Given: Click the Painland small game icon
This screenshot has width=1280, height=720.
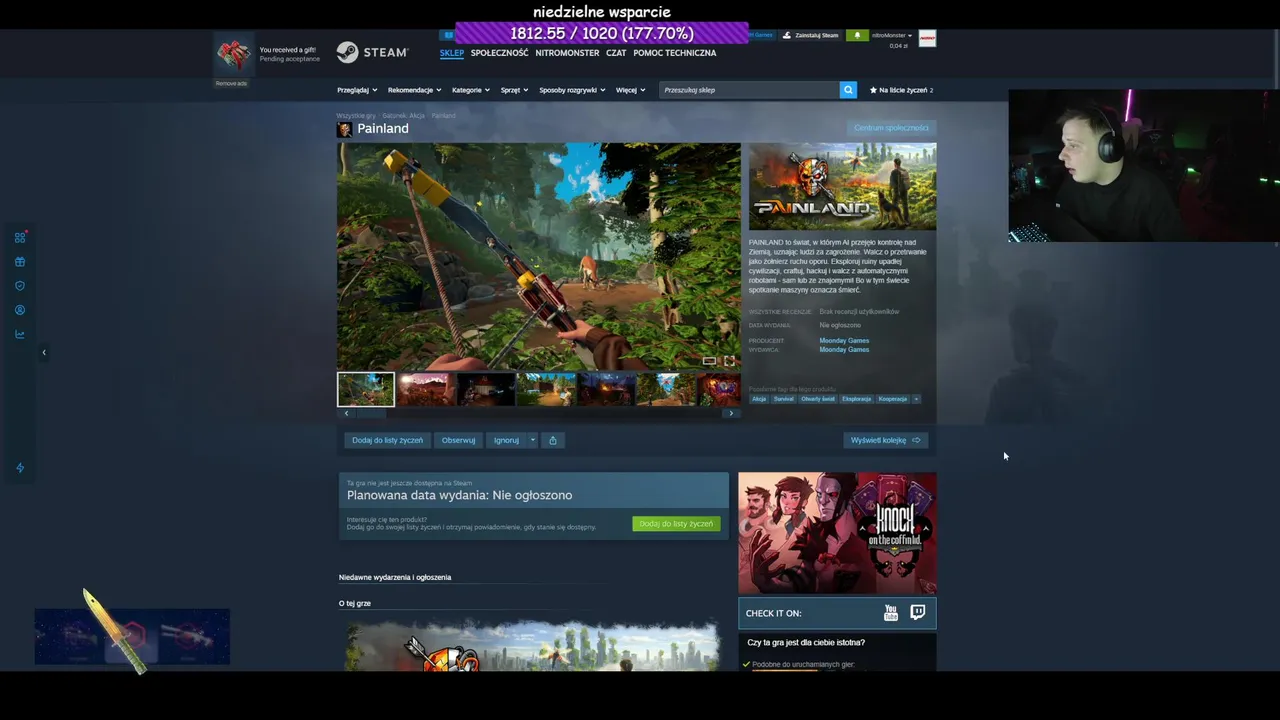Looking at the screenshot, I should pos(344,129).
